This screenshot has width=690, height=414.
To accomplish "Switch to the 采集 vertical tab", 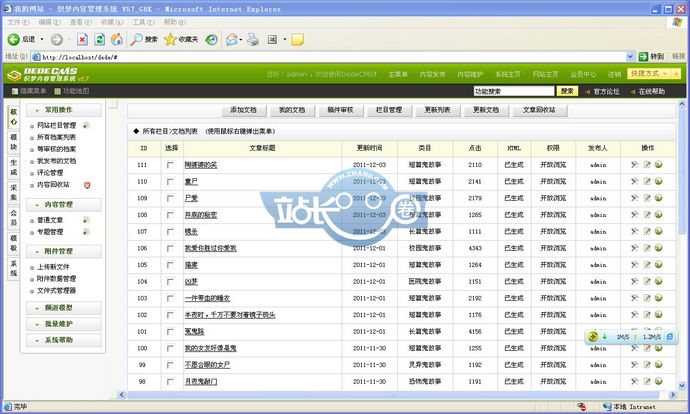I will 14,192.
